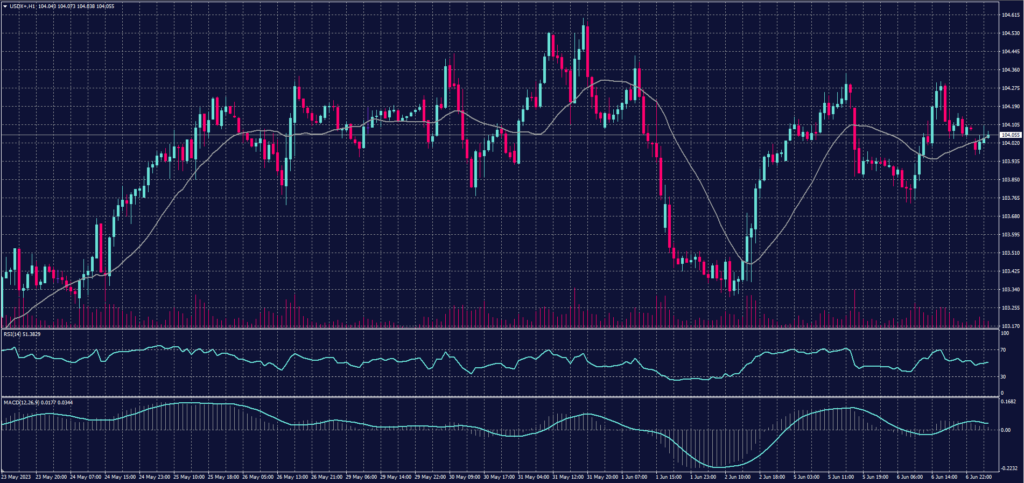Viewport: 1024px width, 483px height.
Task: Click the highlighted current price tag 104.055
Action: [1011, 135]
